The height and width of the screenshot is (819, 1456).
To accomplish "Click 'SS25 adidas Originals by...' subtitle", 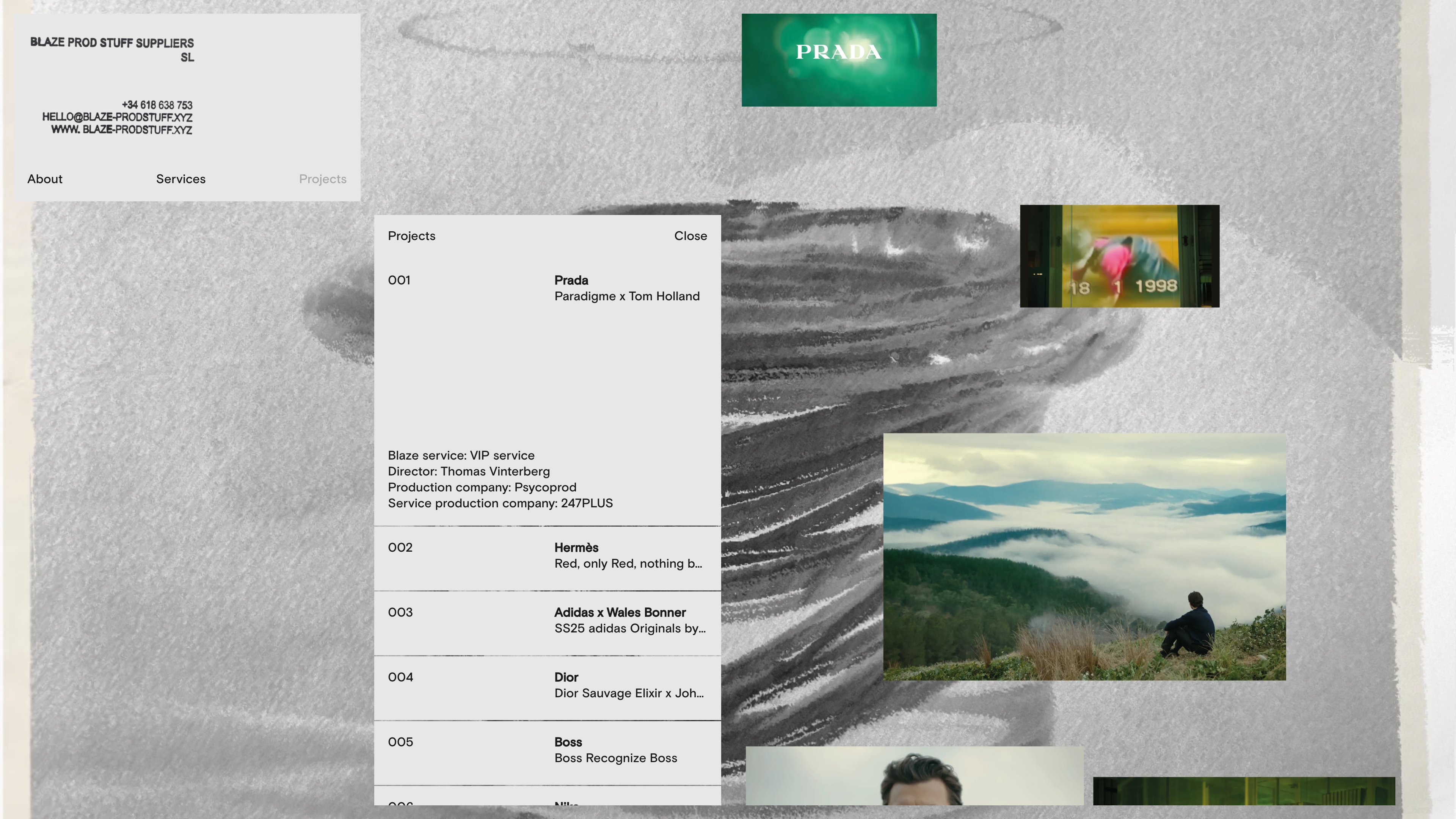I will coord(630,629).
